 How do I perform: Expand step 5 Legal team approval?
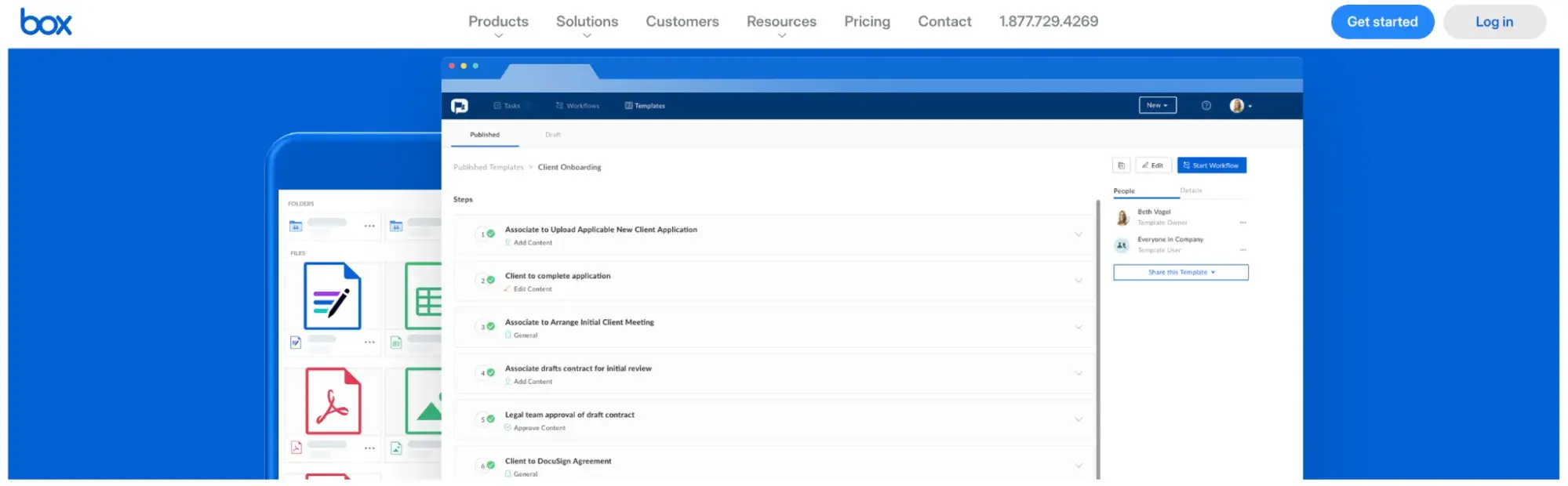[x=1079, y=419]
